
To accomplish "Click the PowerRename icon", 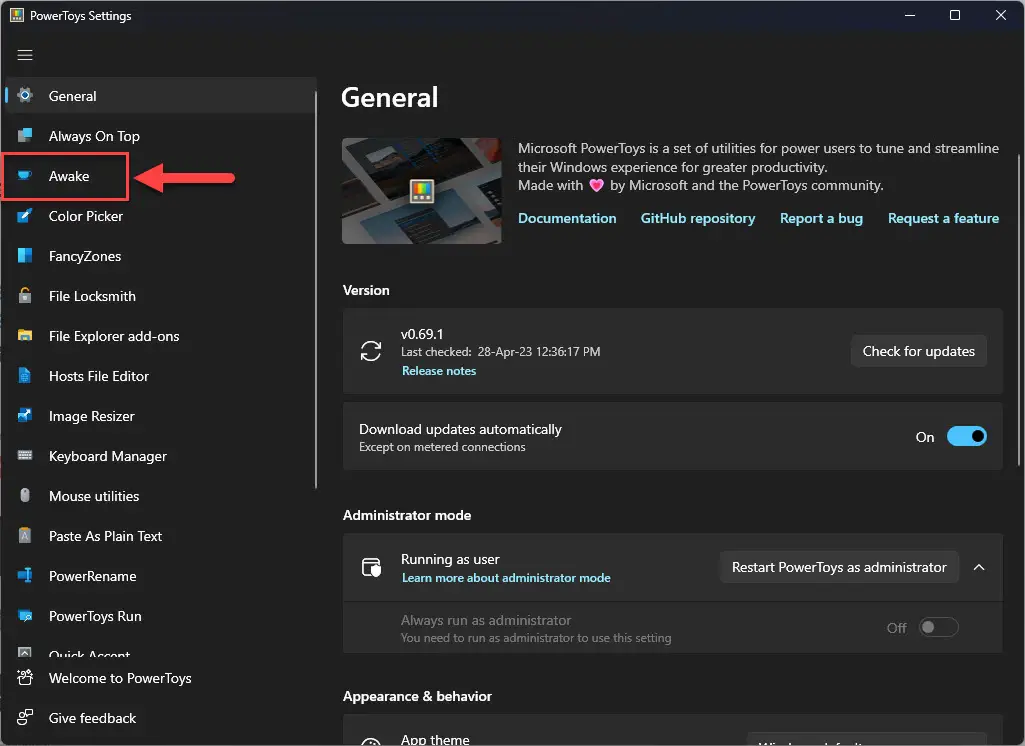I will 25,575.
